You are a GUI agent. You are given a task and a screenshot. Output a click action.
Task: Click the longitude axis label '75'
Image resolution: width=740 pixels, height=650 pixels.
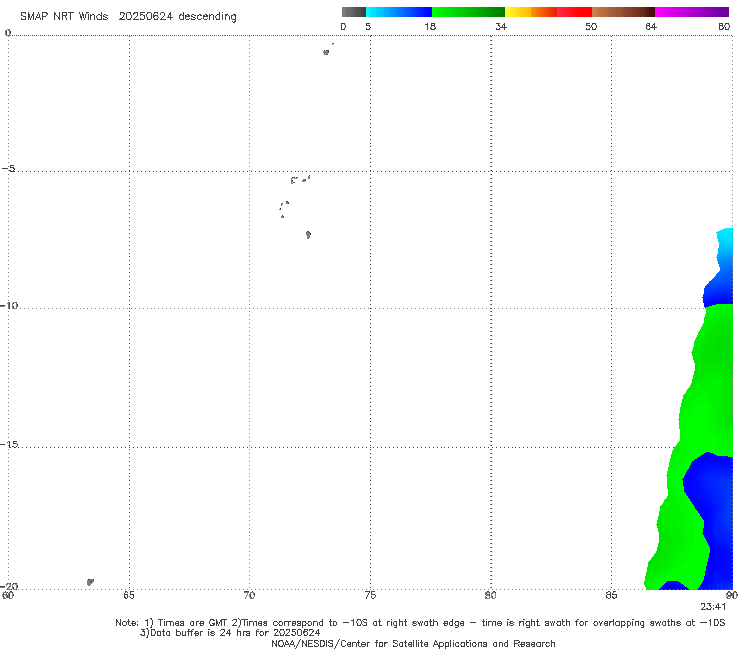coord(370,595)
